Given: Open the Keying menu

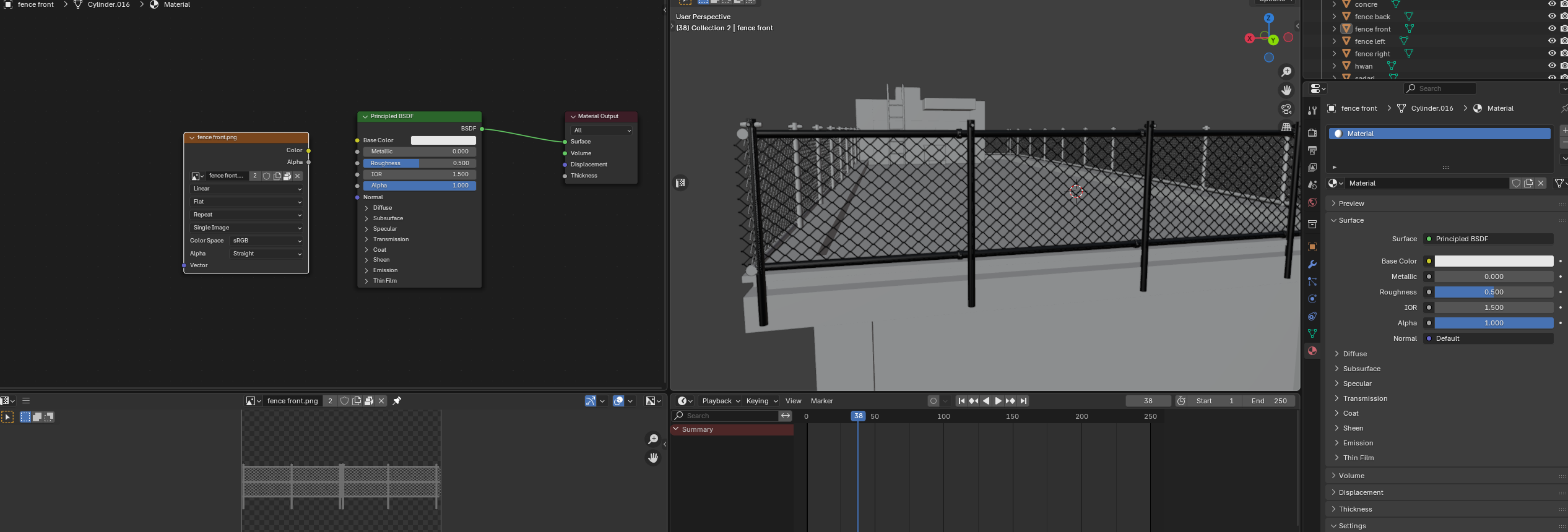Looking at the screenshot, I should (x=761, y=401).
